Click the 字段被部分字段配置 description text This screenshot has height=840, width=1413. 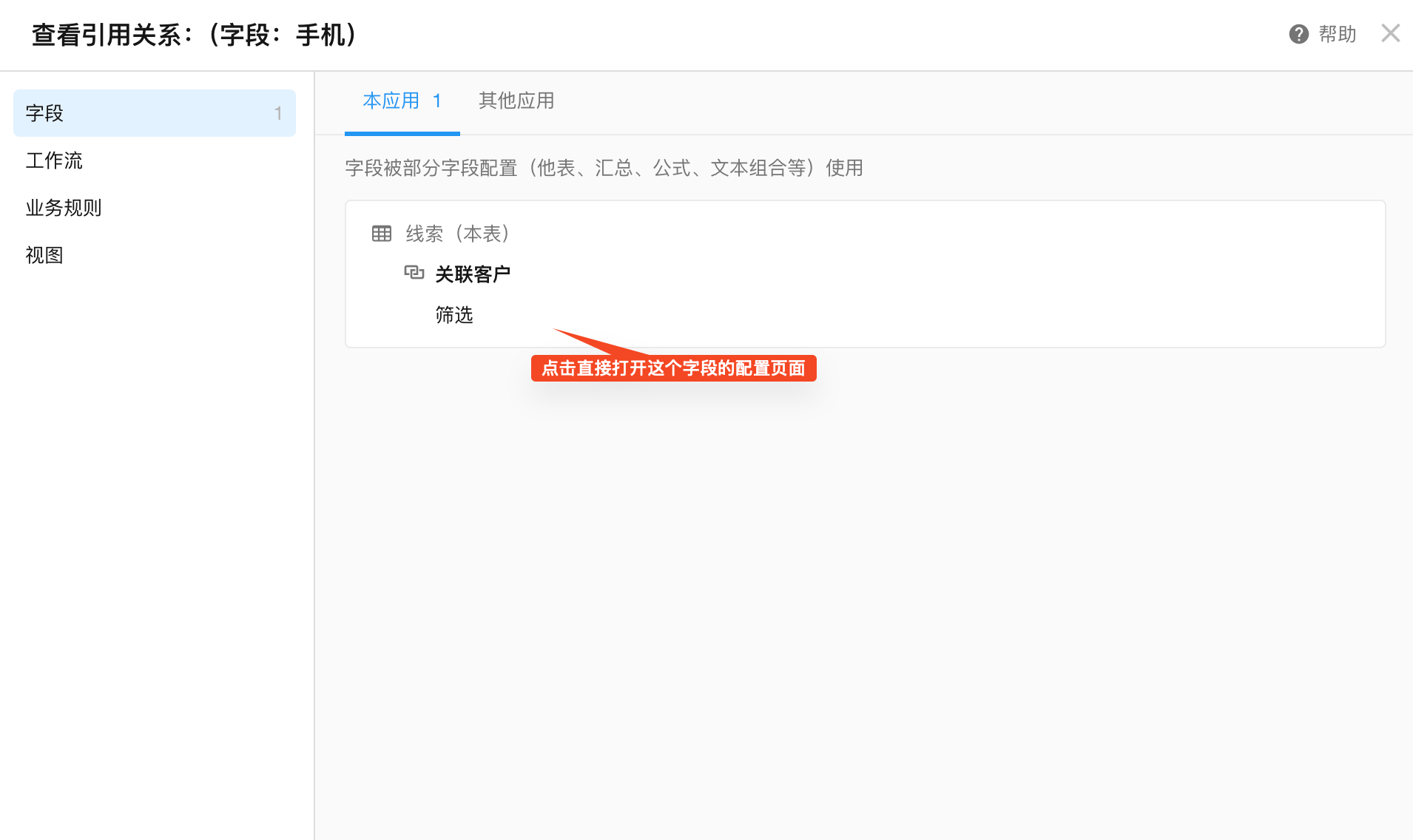[x=604, y=168]
